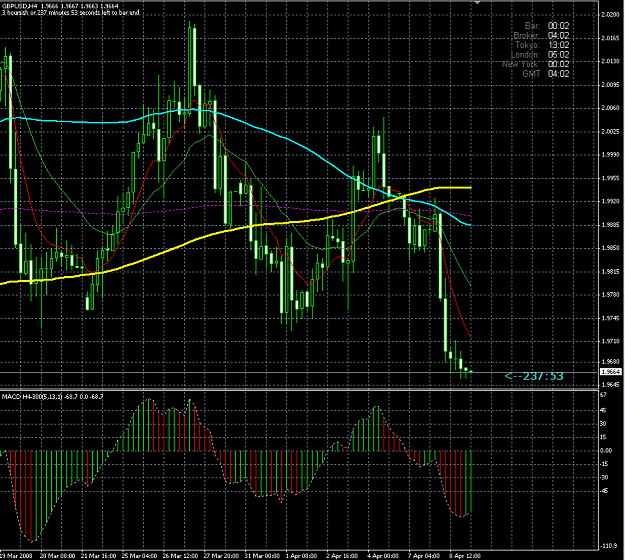The height and width of the screenshot is (560, 625).
Task: Click the GMT 04:02 clock line
Action: 546,74
